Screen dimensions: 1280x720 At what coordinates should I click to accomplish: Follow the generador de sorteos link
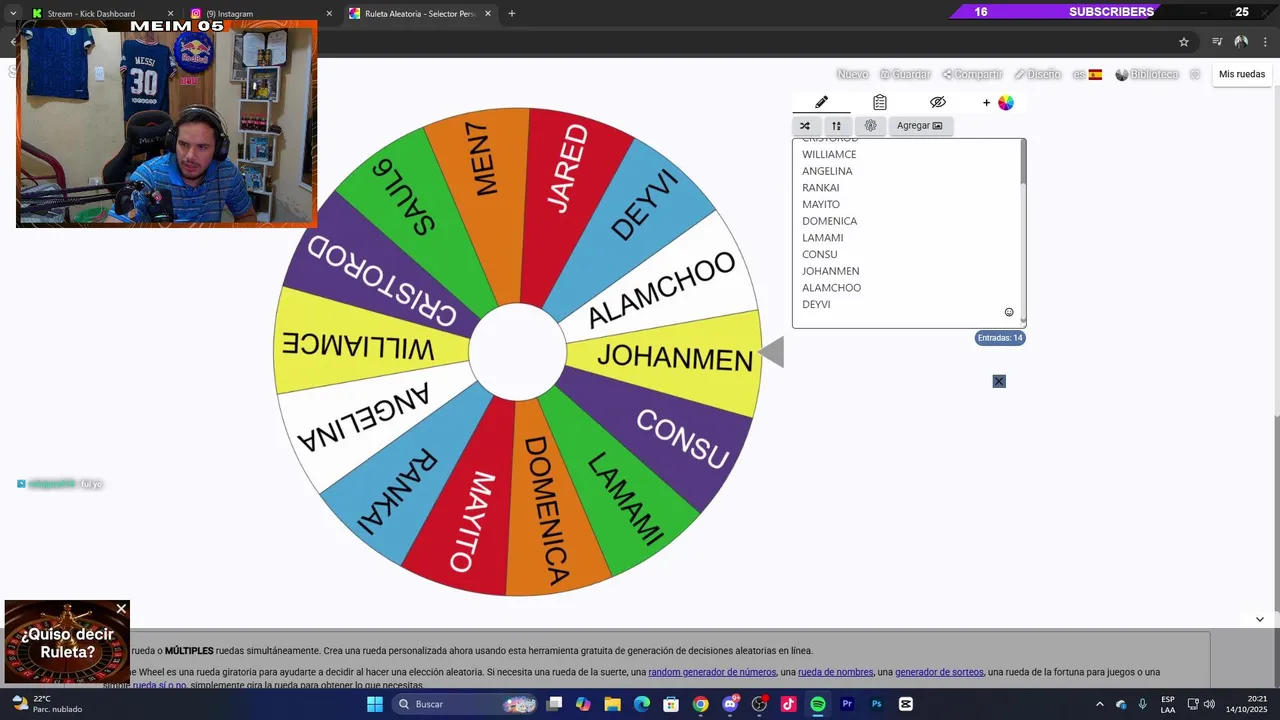click(x=939, y=672)
